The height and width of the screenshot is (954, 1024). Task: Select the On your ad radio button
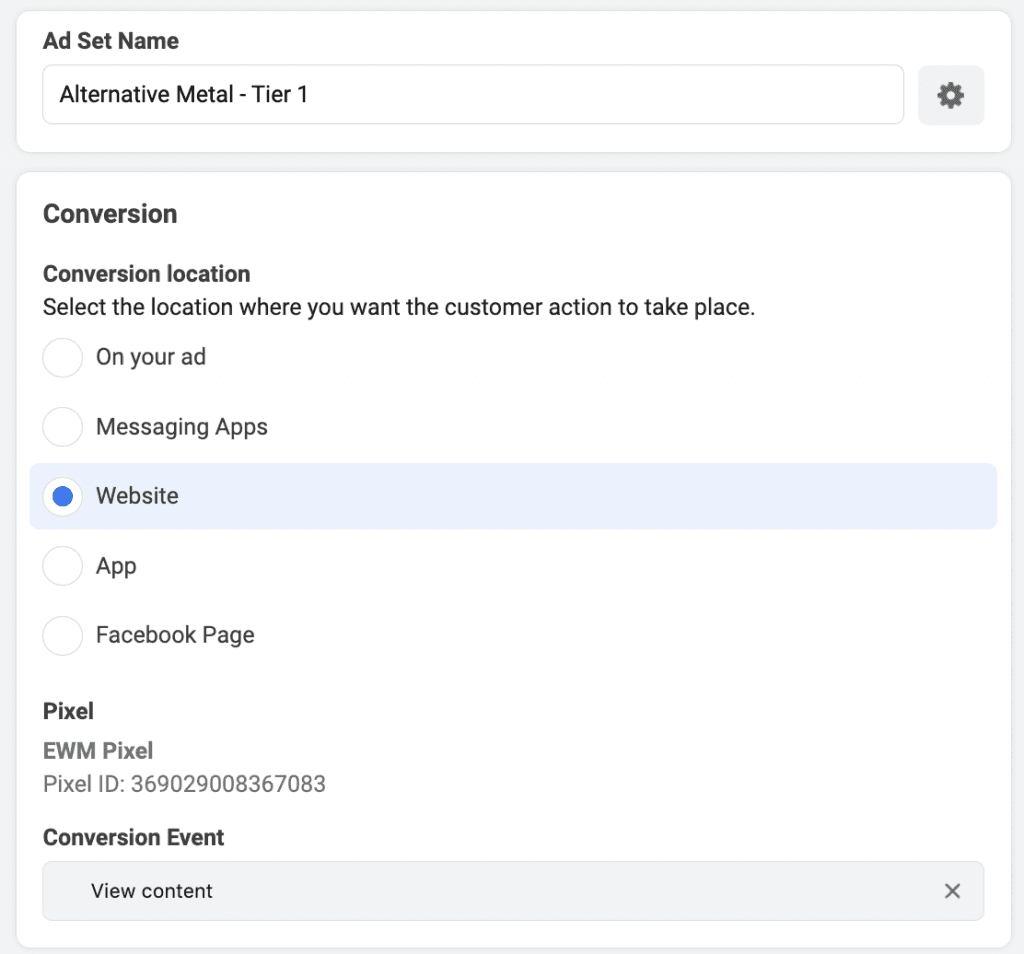(x=63, y=357)
